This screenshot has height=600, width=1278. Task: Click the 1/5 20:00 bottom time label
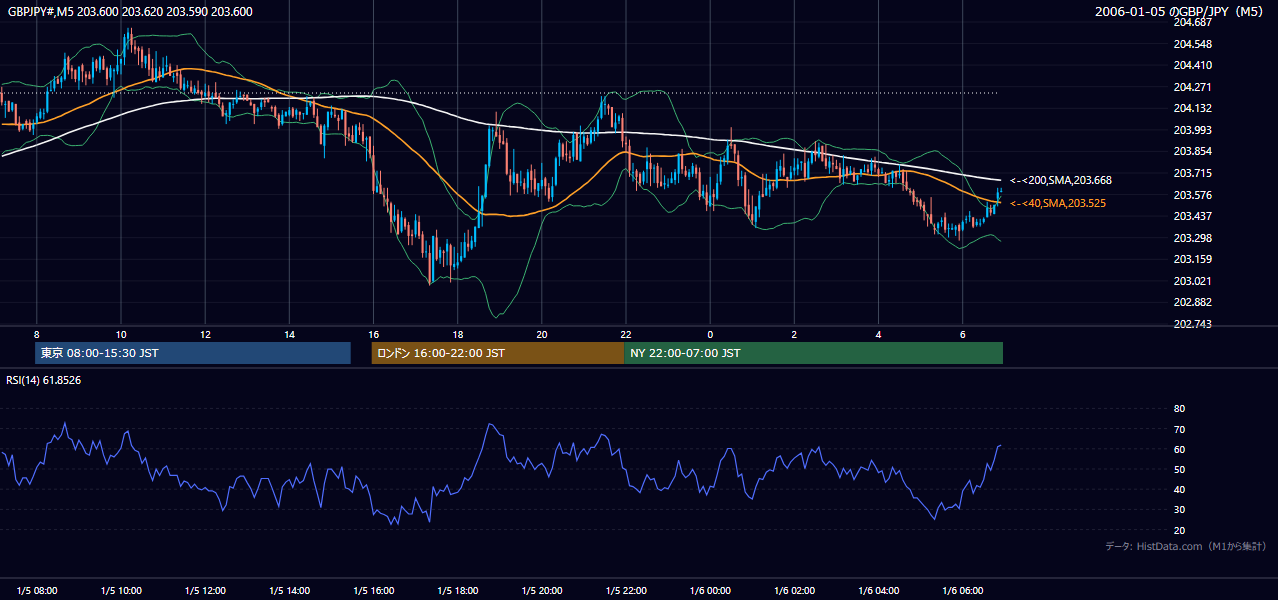click(x=541, y=590)
